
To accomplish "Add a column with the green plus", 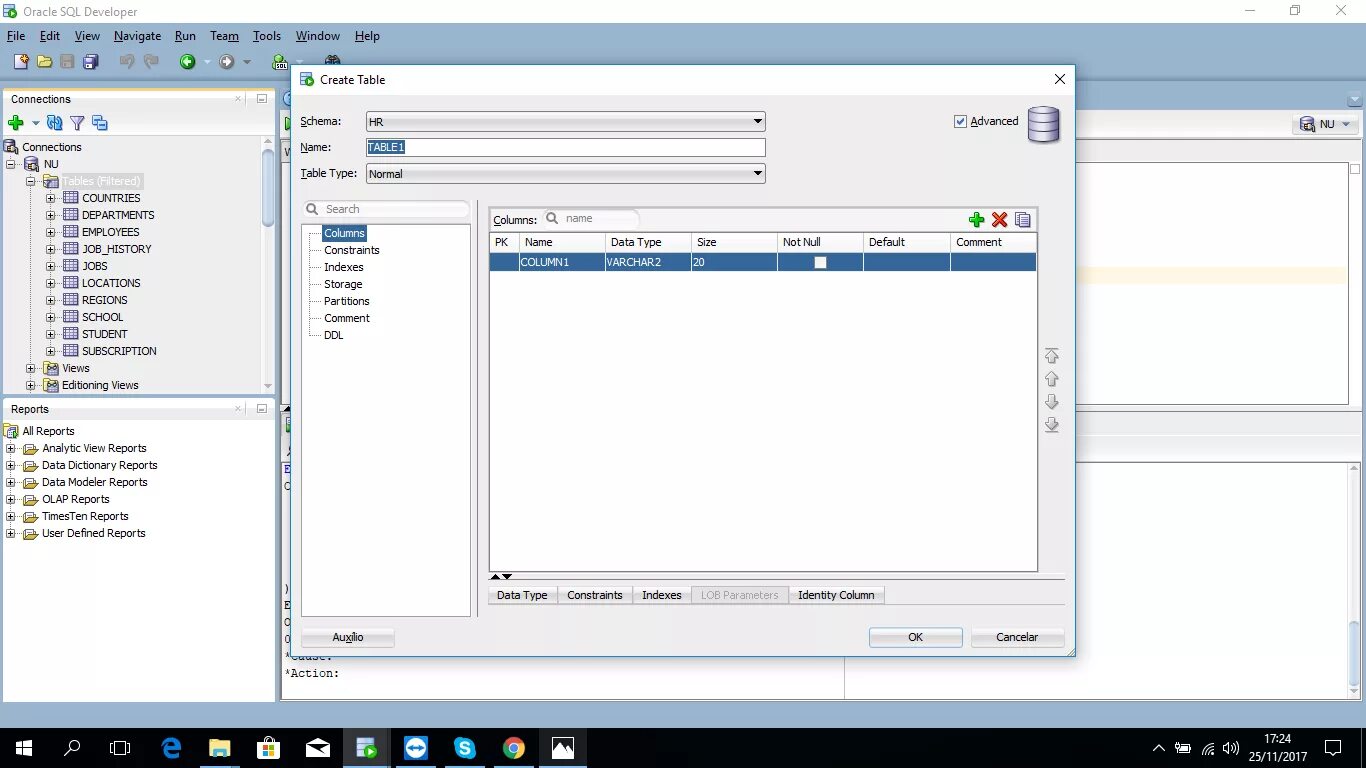I will point(977,220).
